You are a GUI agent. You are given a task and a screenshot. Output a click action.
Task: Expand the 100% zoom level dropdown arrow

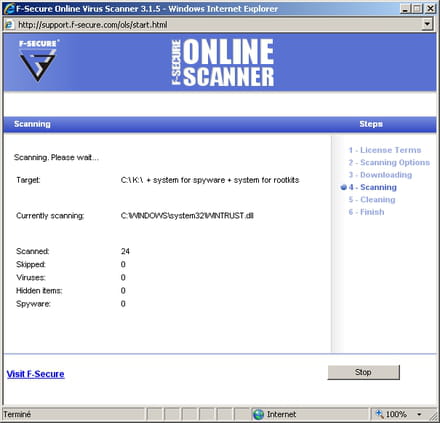tap(419, 414)
